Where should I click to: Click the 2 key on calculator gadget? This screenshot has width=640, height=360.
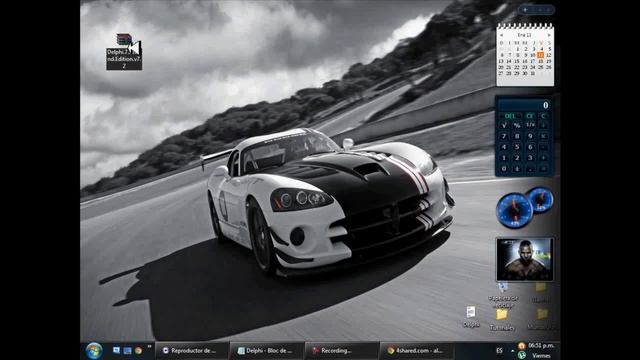pos(517,158)
